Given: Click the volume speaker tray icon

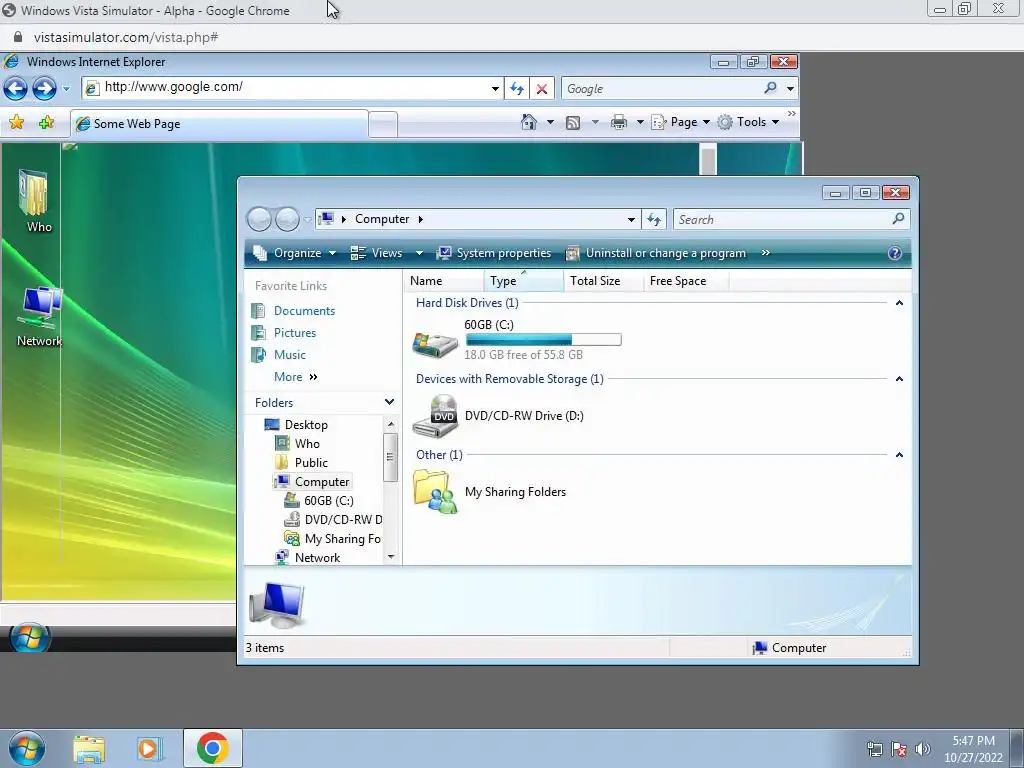Looking at the screenshot, I should pyautogui.click(x=922, y=749).
